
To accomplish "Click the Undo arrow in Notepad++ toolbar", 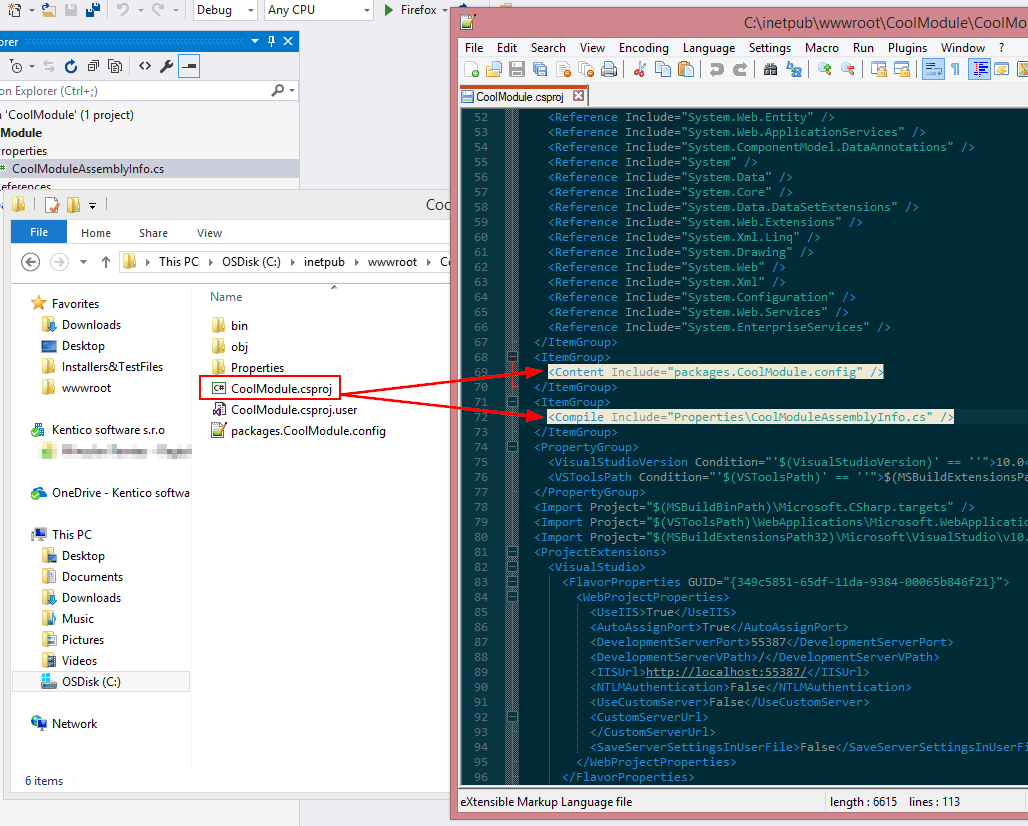I will point(717,69).
